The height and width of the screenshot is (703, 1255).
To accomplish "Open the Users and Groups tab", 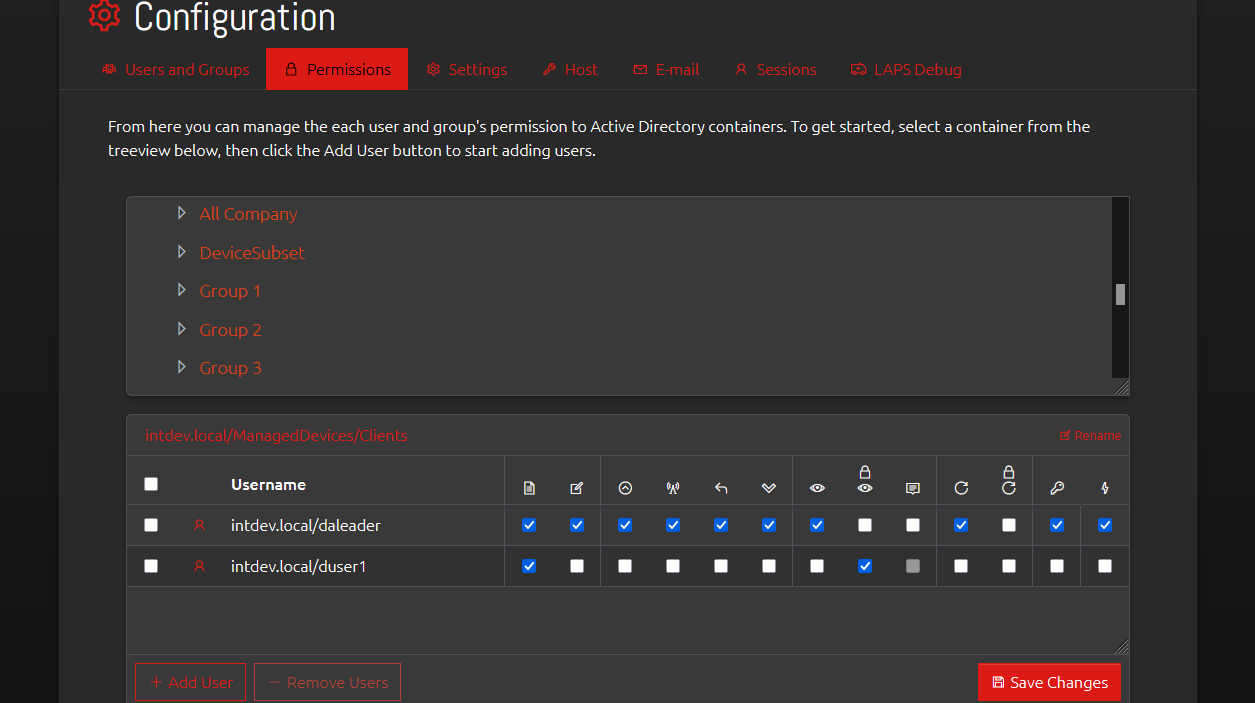I will [176, 69].
